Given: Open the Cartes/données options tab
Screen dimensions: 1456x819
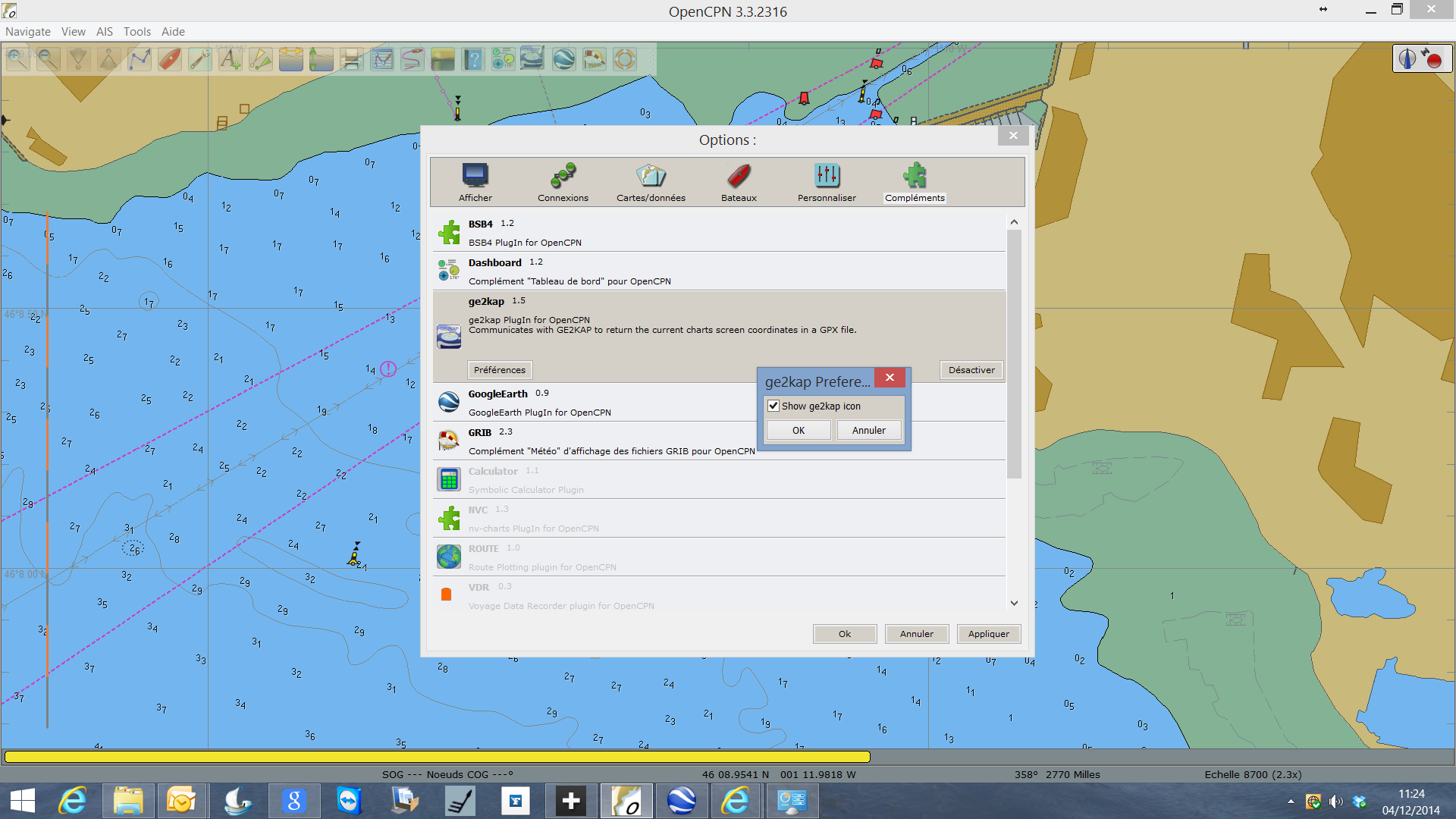Looking at the screenshot, I should [x=651, y=182].
